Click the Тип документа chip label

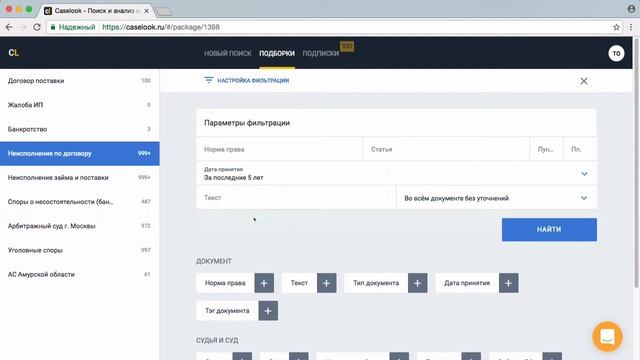[x=376, y=283]
